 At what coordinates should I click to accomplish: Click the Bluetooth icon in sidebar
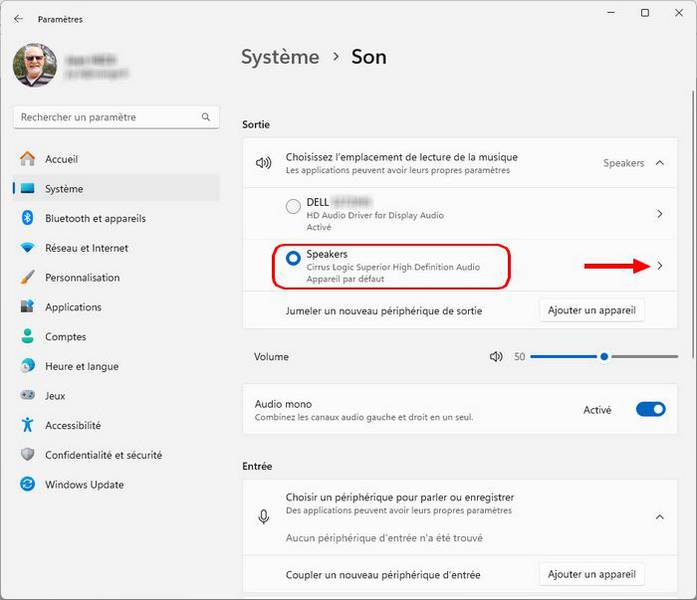coord(28,218)
